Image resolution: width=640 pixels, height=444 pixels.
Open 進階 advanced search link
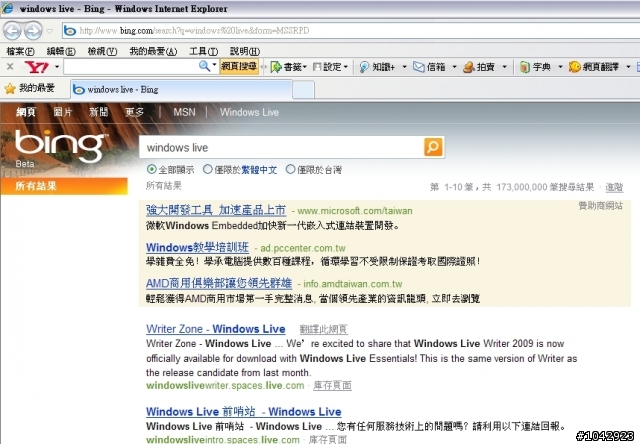pyautogui.click(x=614, y=187)
